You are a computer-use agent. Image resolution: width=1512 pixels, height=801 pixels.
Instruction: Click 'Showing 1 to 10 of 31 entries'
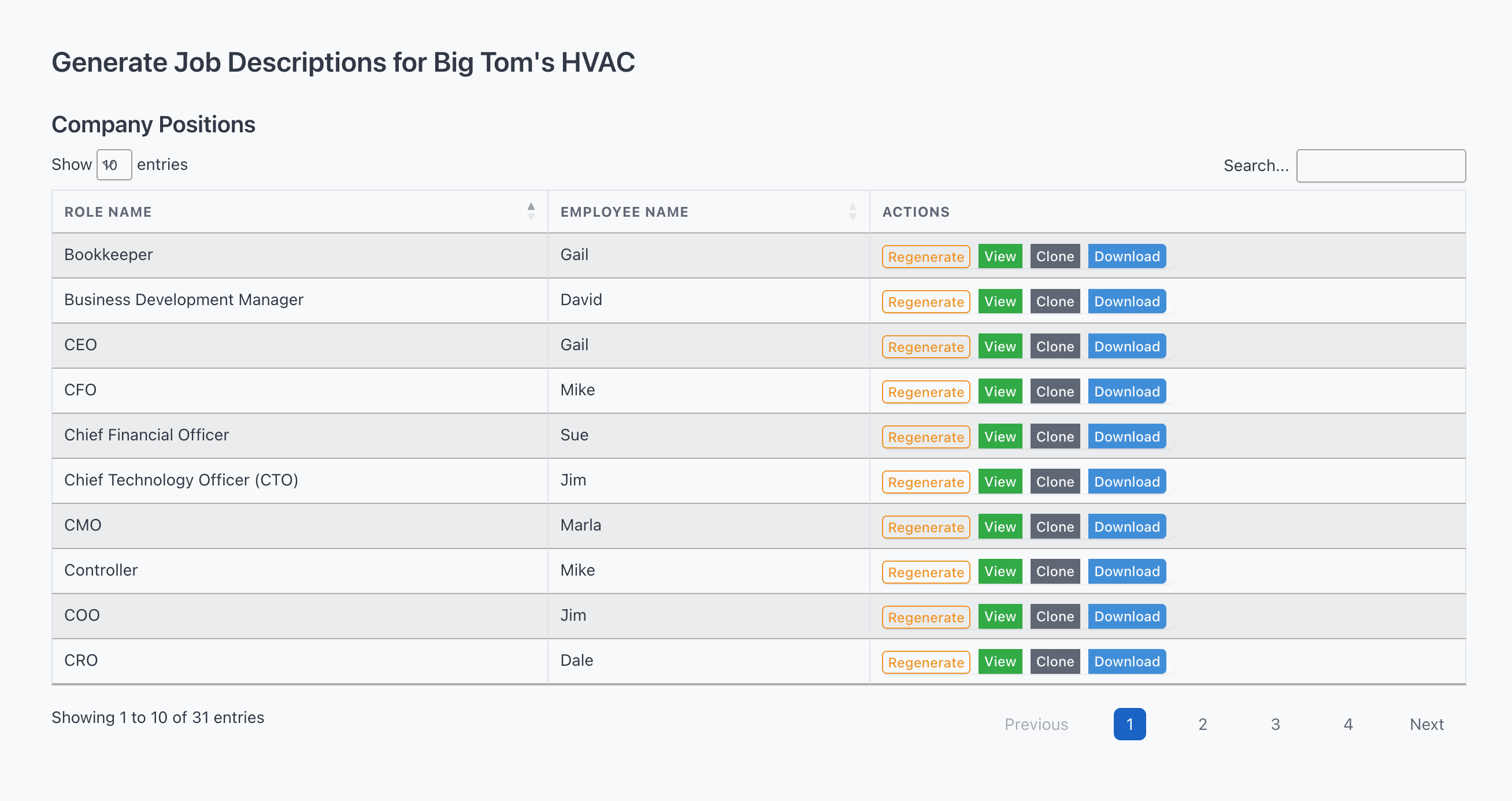[x=158, y=718]
